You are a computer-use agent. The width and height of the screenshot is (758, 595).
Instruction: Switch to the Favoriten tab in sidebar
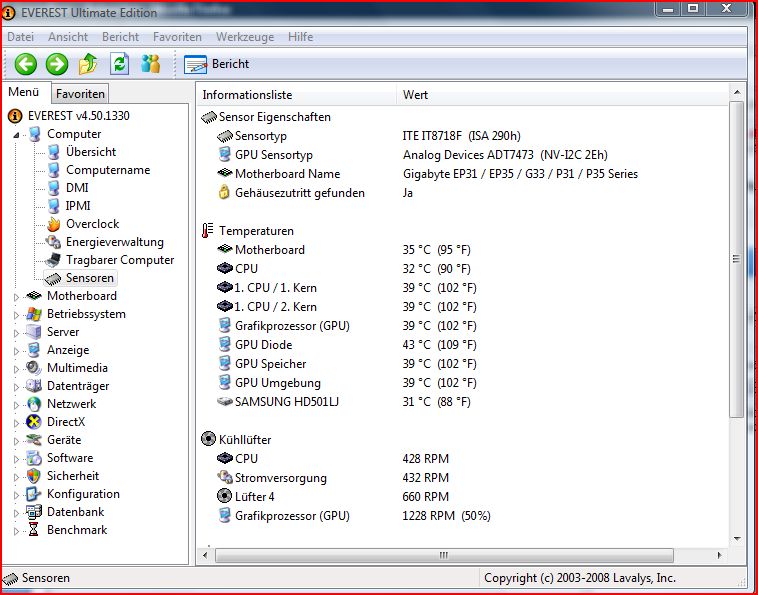point(80,94)
